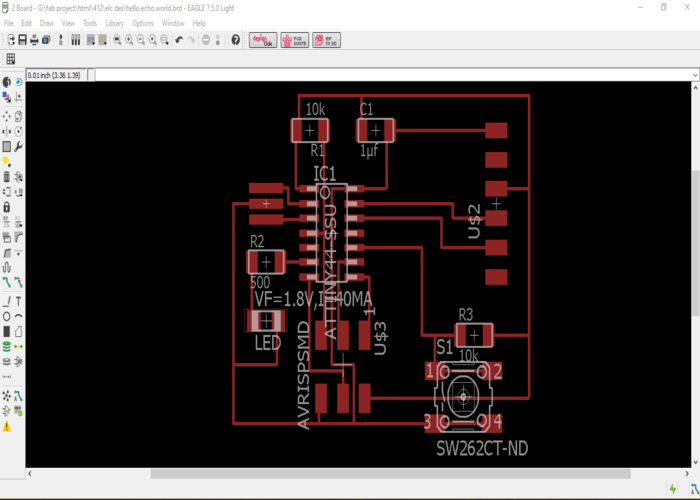Expand the command history dropdown

click(x=695, y=75)
